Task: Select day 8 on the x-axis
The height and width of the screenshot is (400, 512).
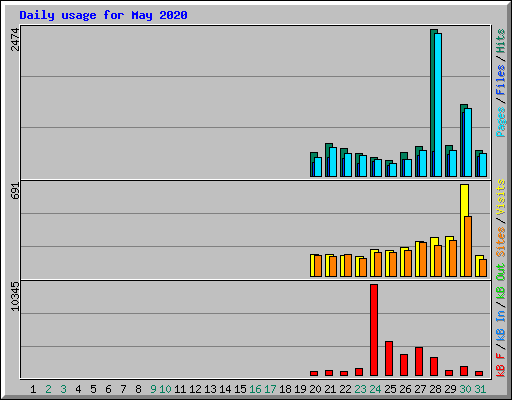Action: point(138,389)
